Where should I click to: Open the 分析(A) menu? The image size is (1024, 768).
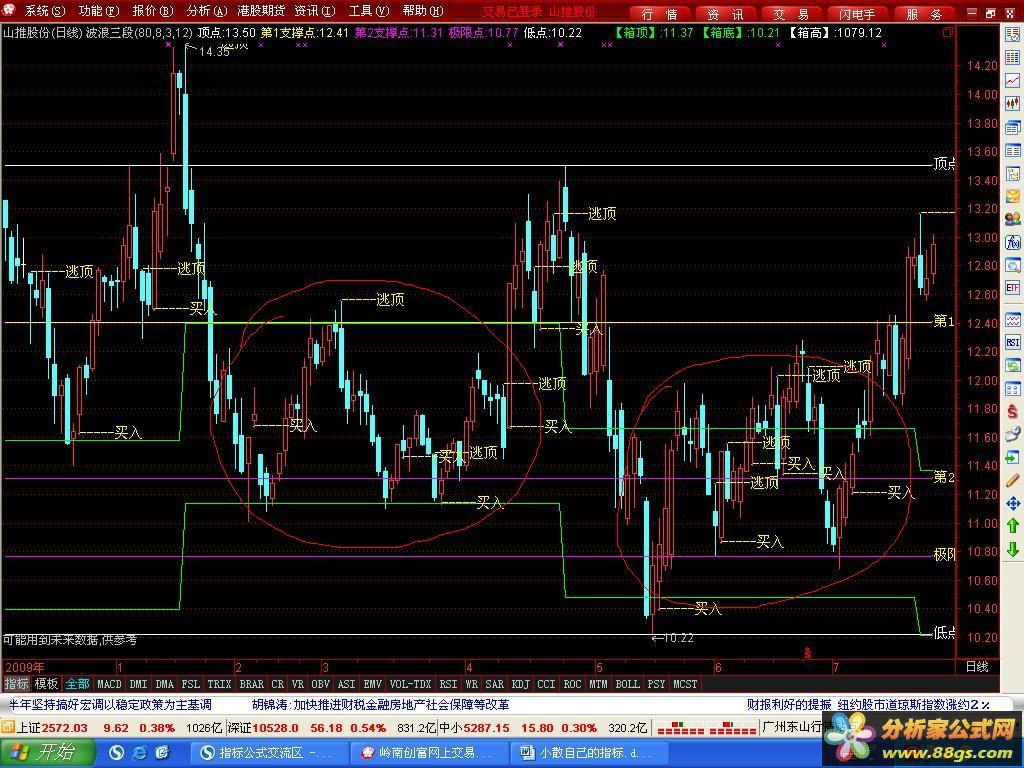coord(206,10)
